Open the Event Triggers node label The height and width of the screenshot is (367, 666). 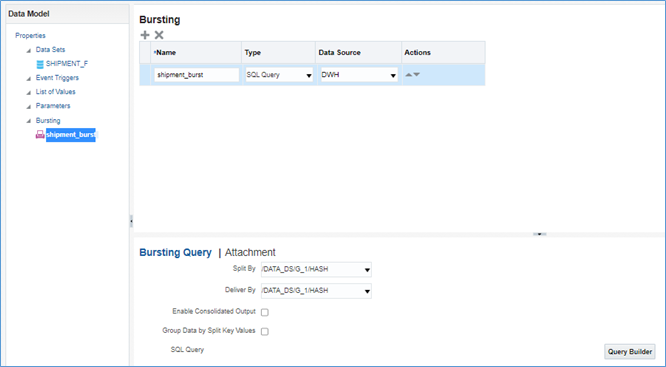tap(57, 78)
